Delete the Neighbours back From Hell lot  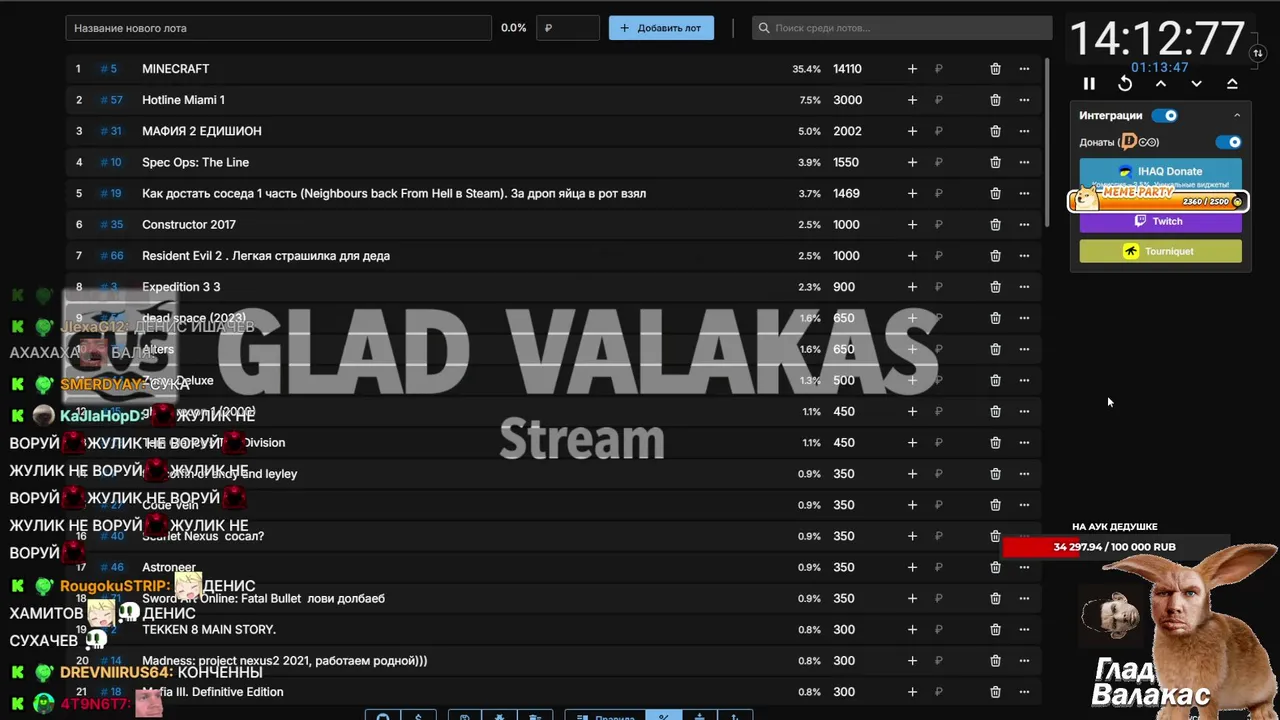pos(995,193)
